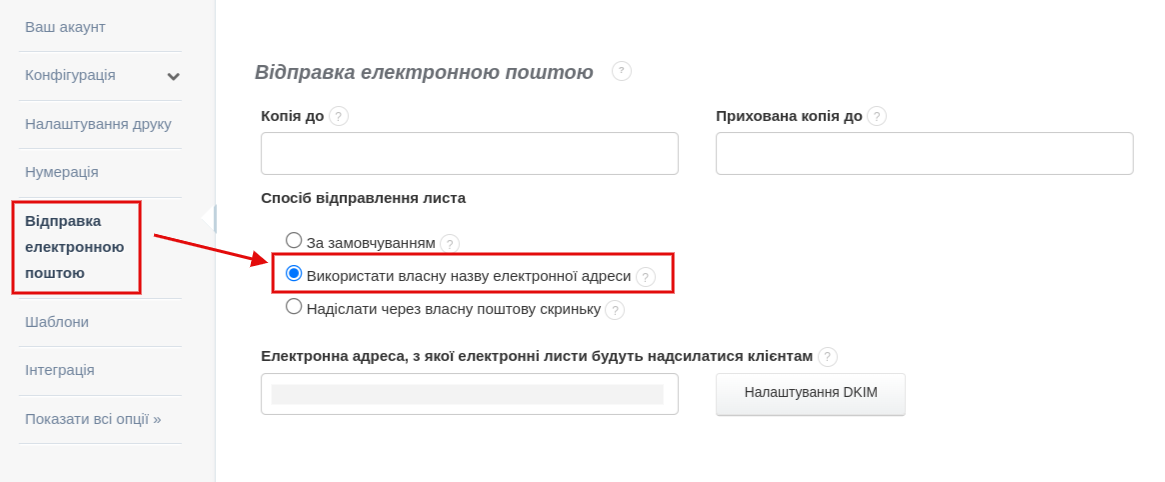Go to "Налаштування друку" sidebar item
Image resolution: width=1165 pixels, height=482 pixels.
tap(98, 124)
